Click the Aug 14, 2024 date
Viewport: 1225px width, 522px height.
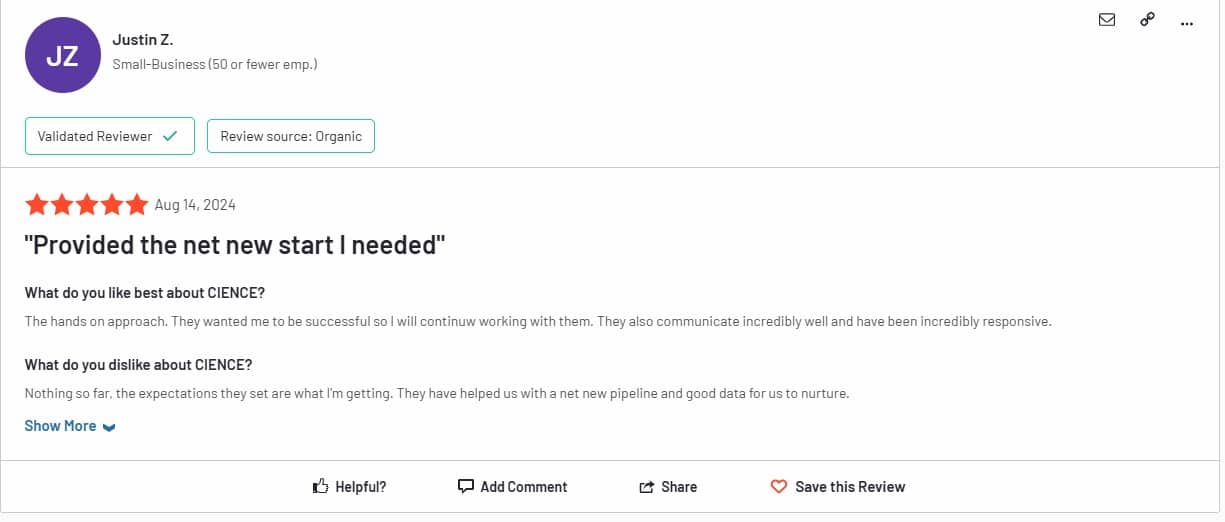[x=196, y=205]
